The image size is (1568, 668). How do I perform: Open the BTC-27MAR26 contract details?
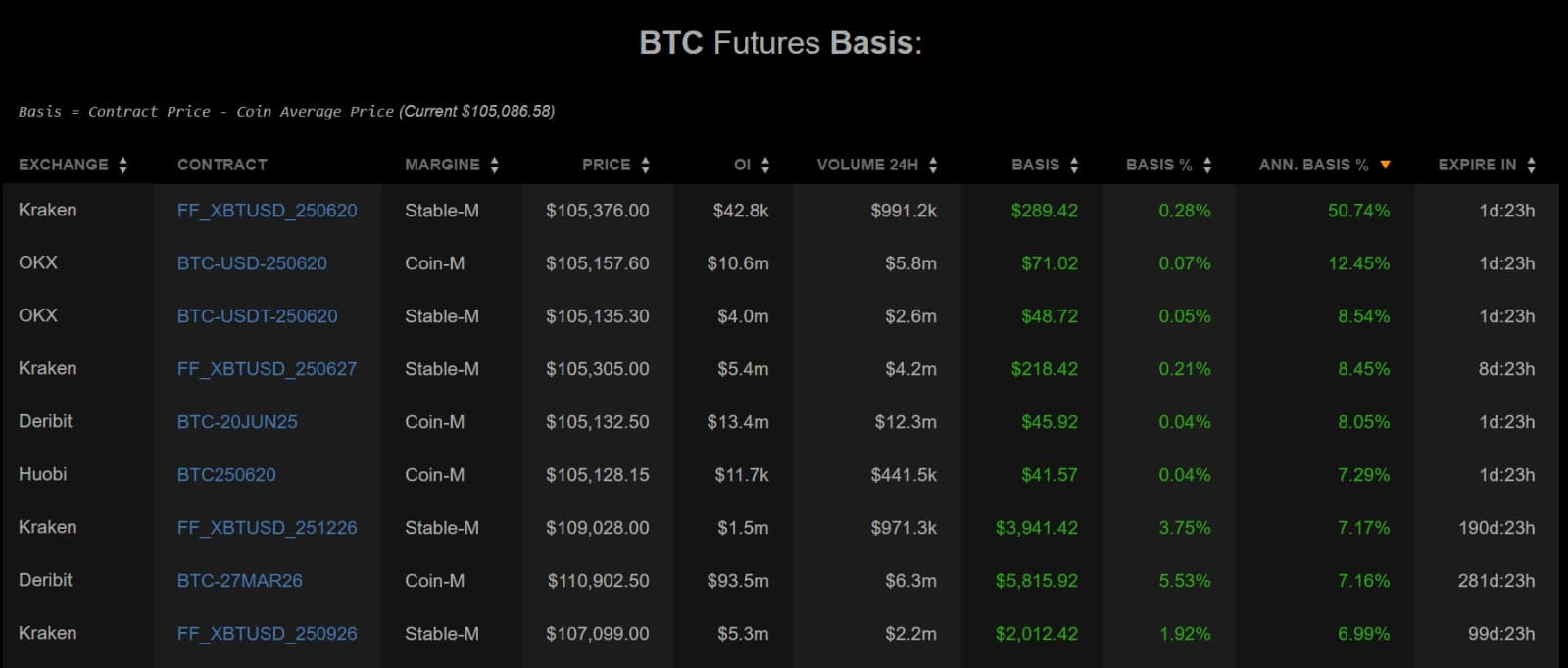(x=239, y=580)
